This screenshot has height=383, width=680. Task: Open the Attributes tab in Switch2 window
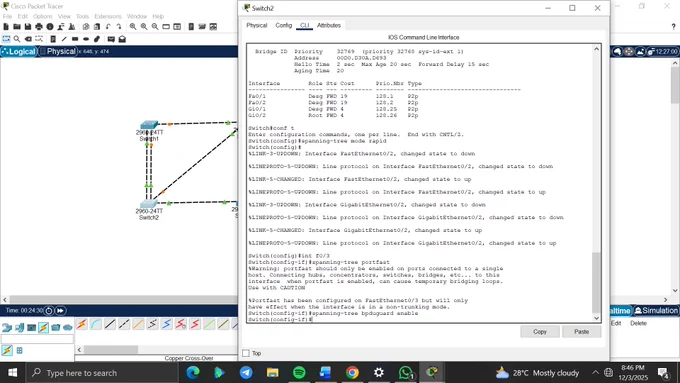pyautogui.click(x=329, y=26)
